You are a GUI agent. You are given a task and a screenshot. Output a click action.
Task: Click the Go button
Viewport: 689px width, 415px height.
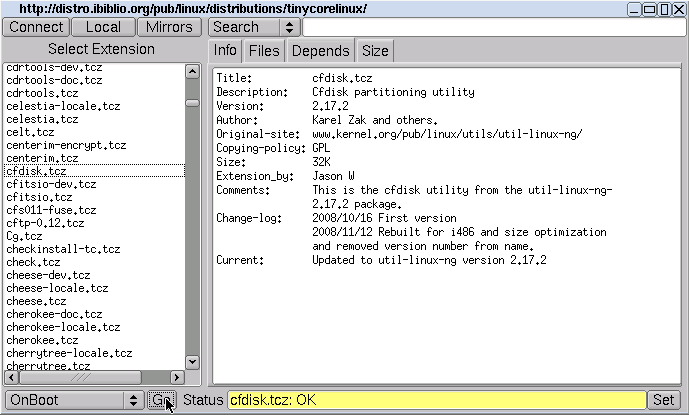[x=161, y=400]
